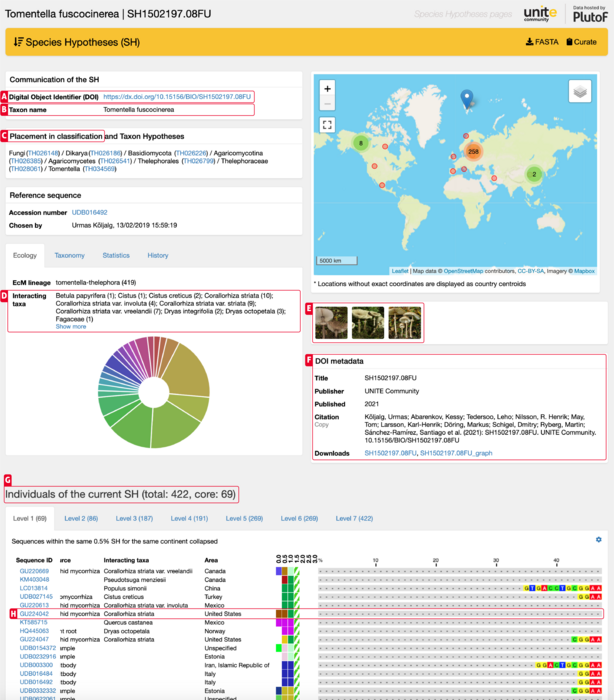Click the Curate button
614x700 pixels.
coord(583,41)
